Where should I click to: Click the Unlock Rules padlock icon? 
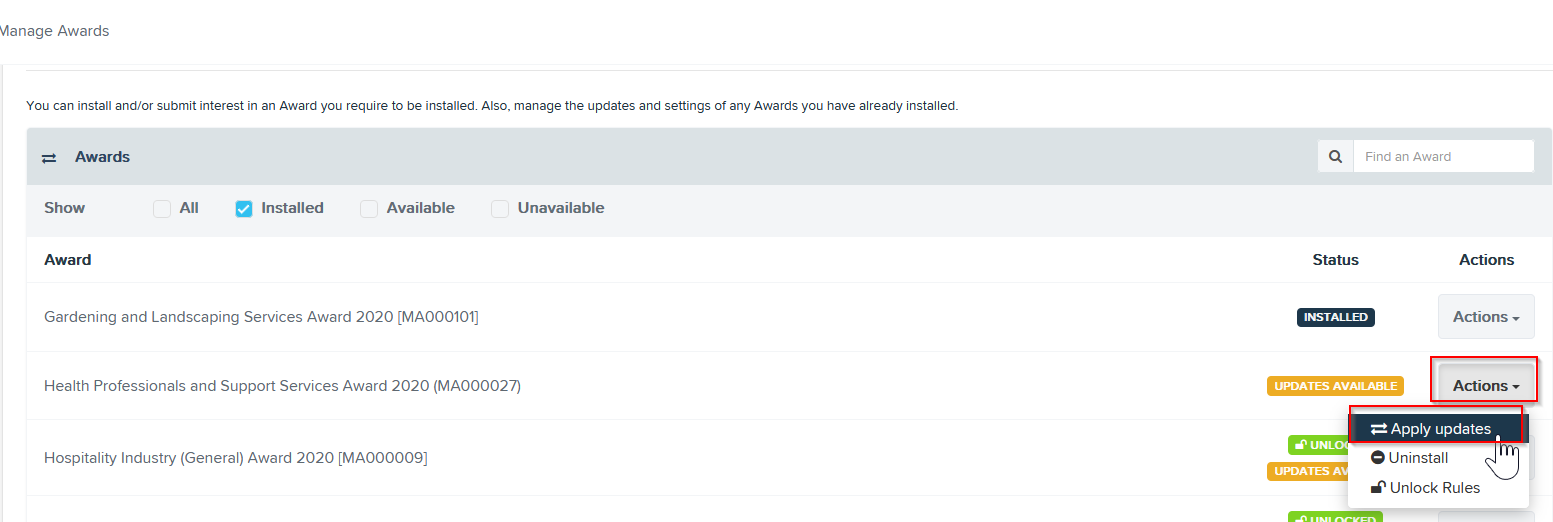pyautogui.click(x=1378, y=488)
